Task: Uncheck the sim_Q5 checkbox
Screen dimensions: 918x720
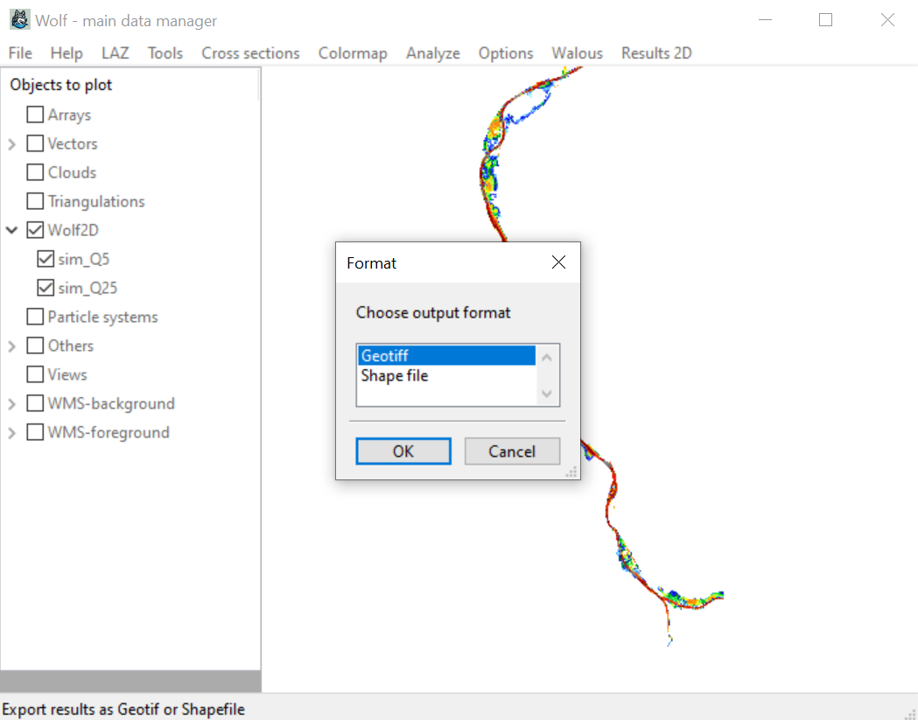Action: coord(45,259)
